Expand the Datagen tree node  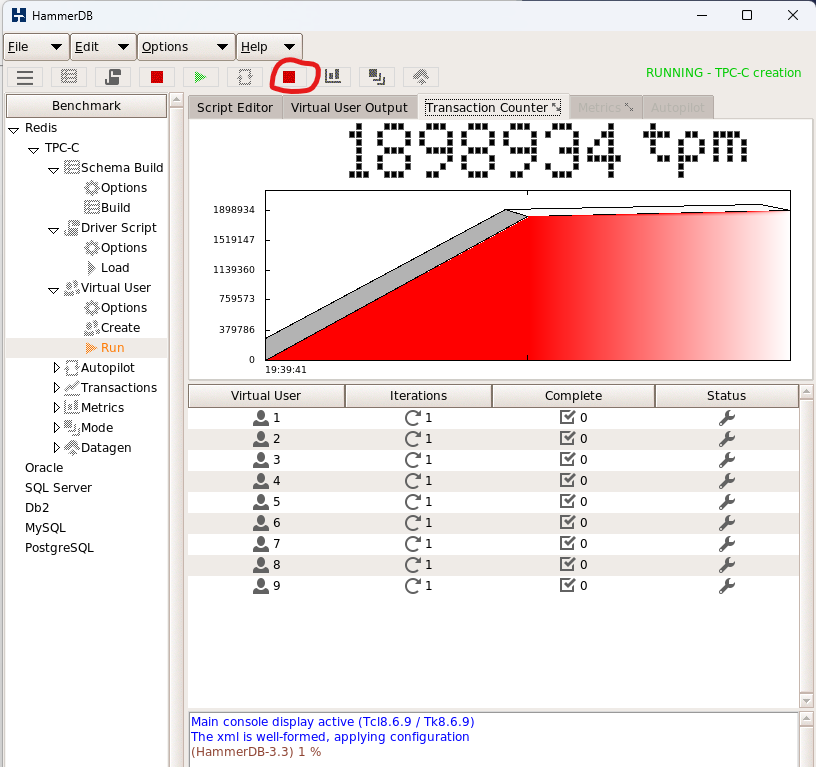tap(57, 448)
